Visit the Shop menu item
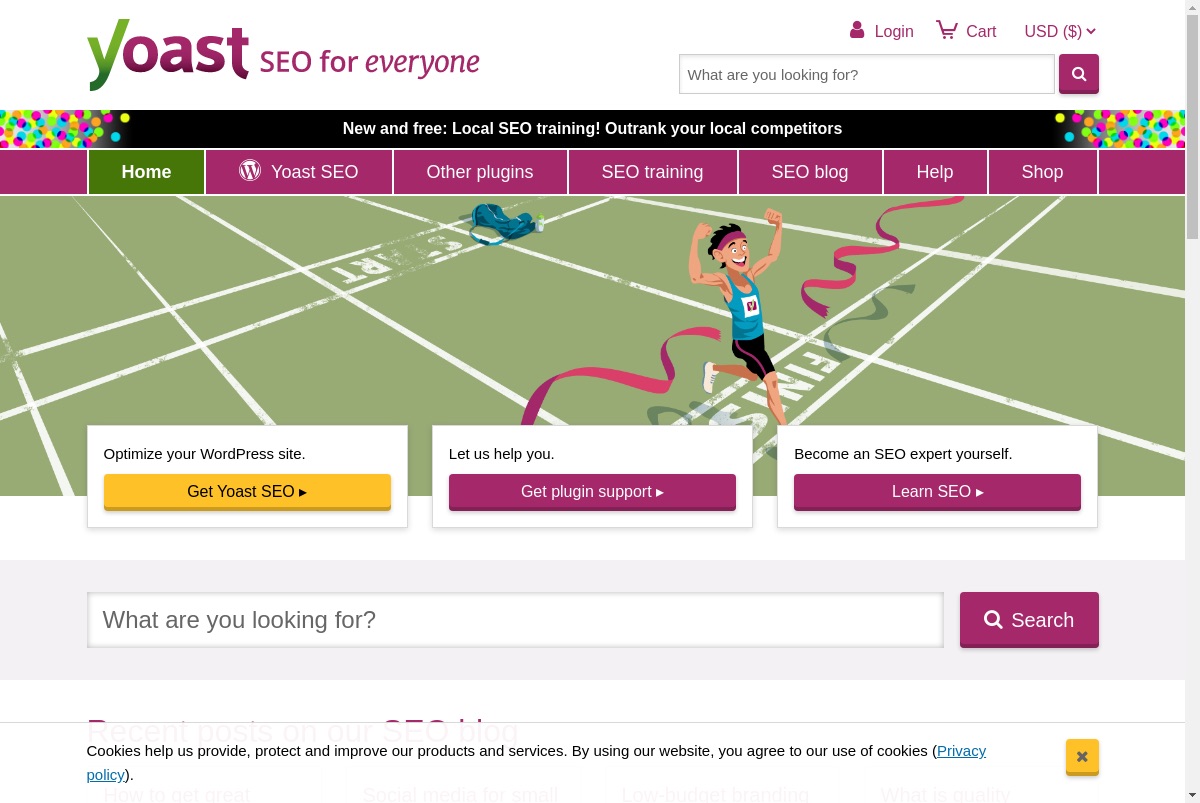This screenshot has width=1200, height=803. 1042,172
